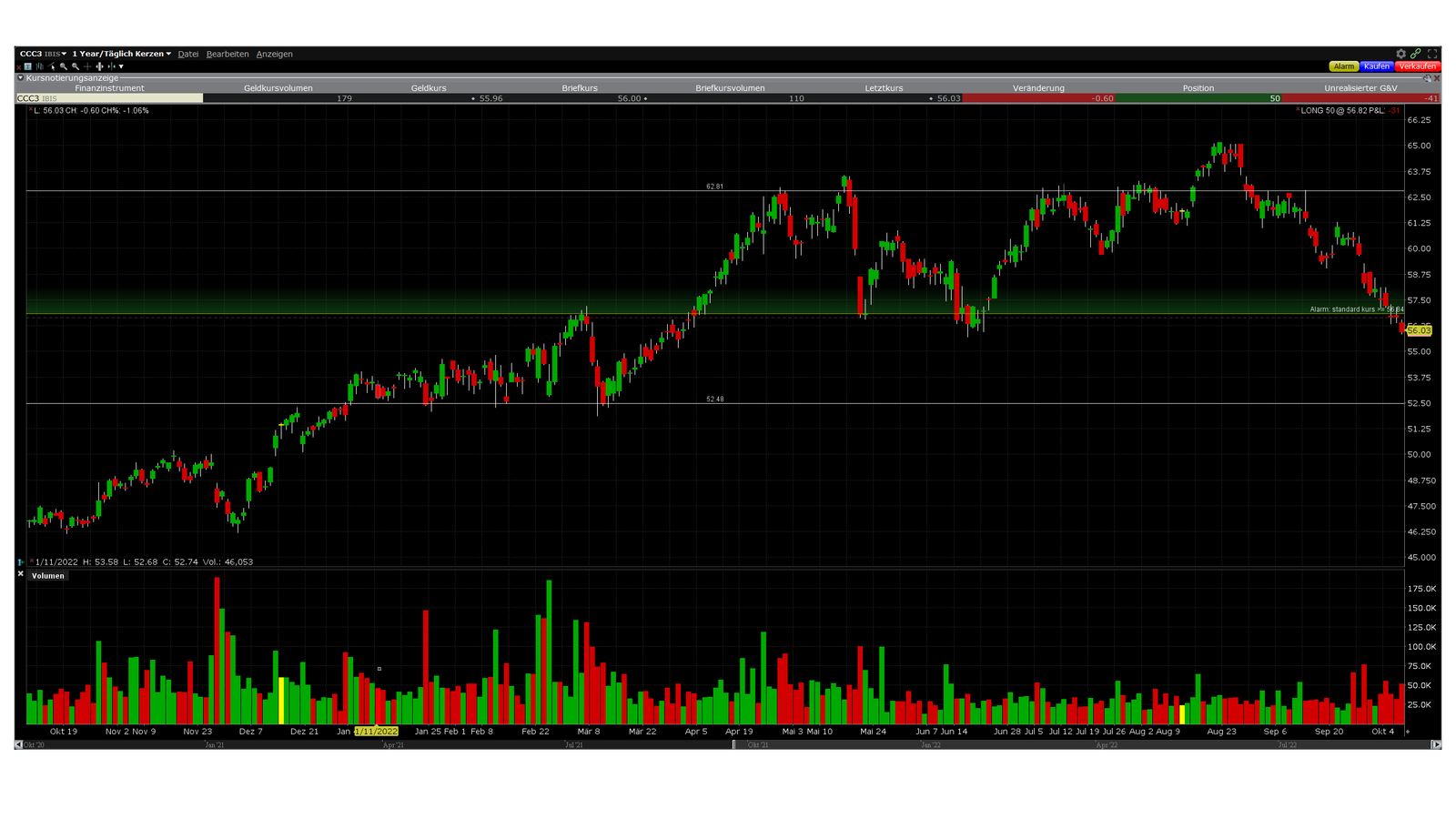Click the first magnifier zoom icon
1456x819 pixels.
(x=64, y=66)
